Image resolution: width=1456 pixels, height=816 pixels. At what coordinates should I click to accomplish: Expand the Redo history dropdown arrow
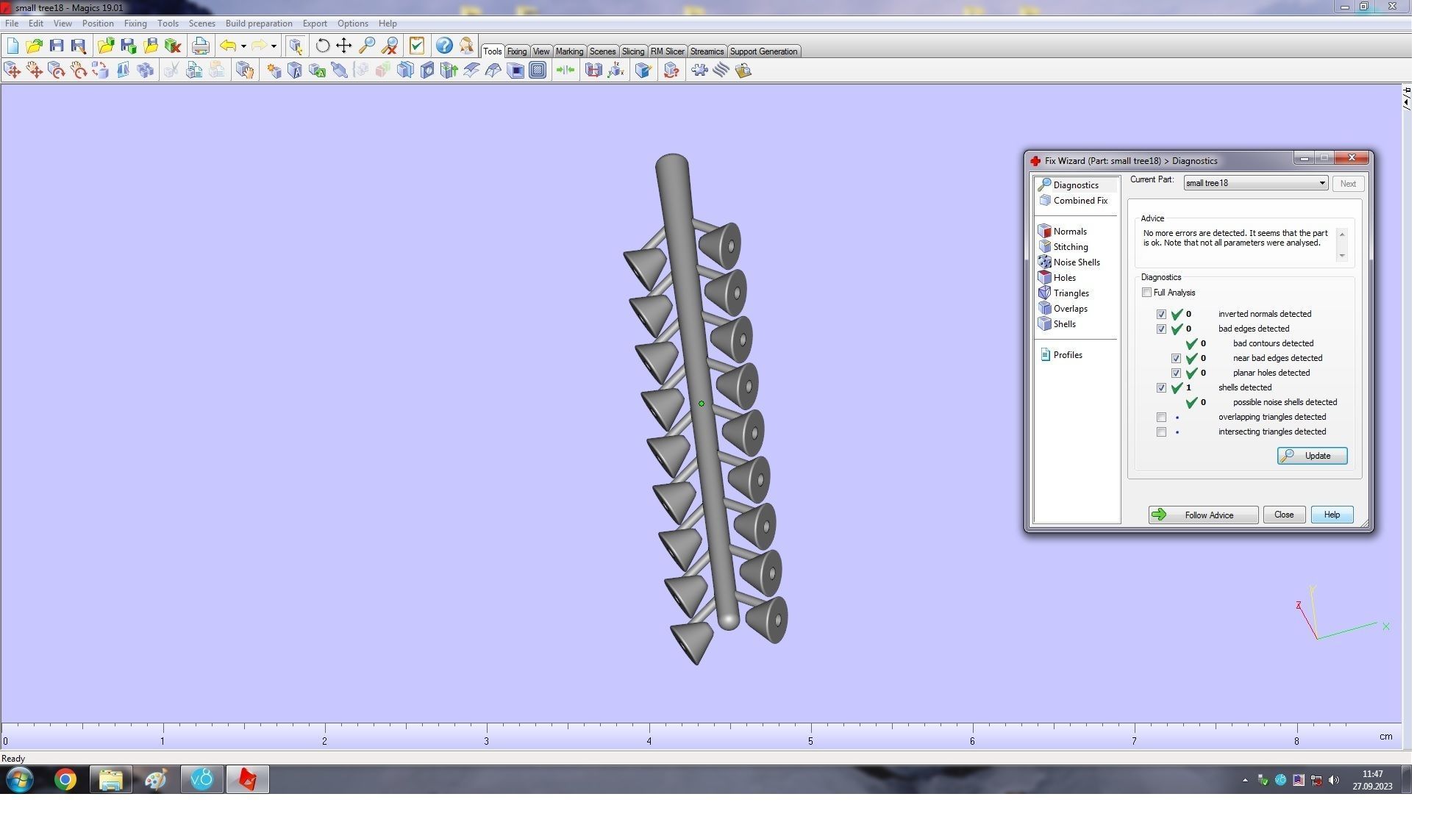274,46
